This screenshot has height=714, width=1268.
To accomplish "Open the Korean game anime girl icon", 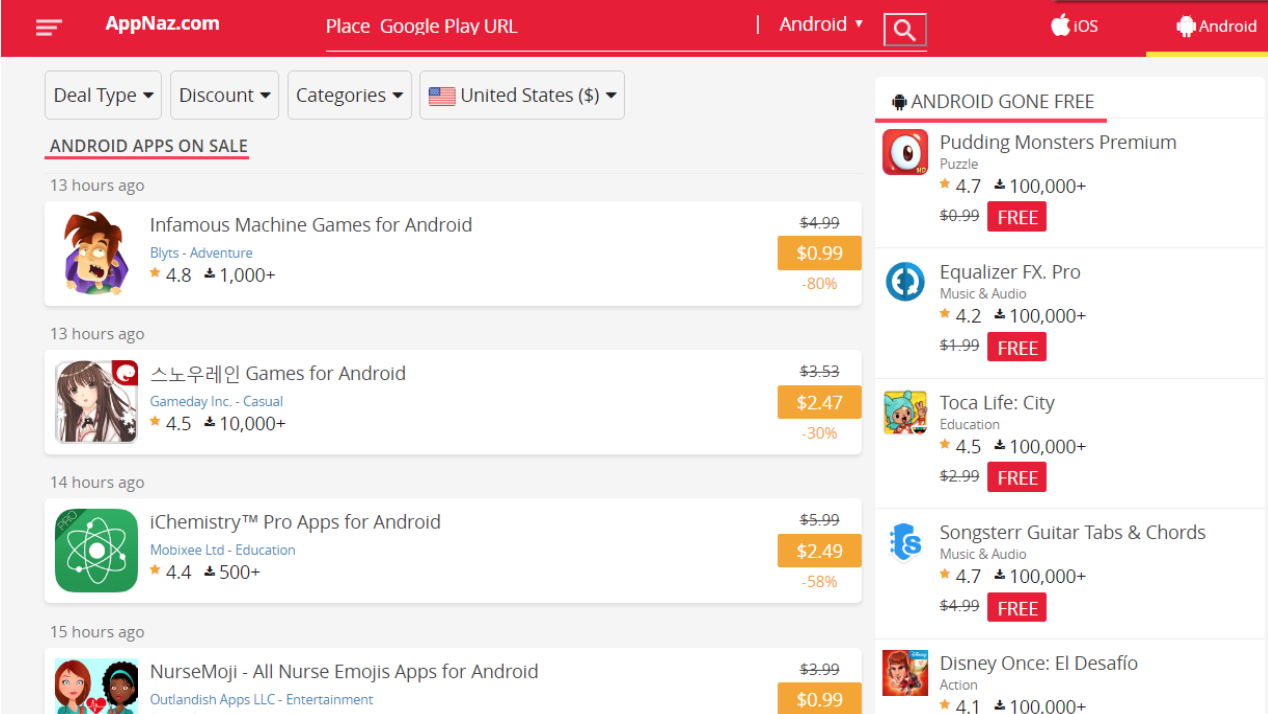I will [x=96, y=401].
